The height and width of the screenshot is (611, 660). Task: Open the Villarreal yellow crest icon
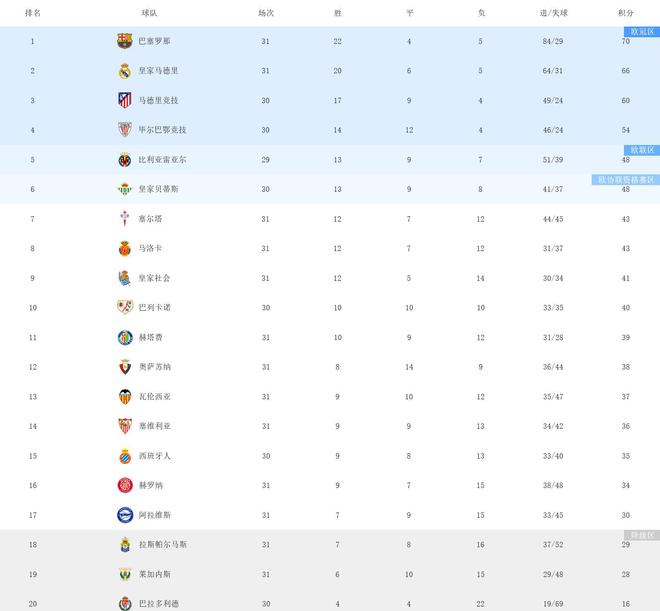tap(124, 160)
